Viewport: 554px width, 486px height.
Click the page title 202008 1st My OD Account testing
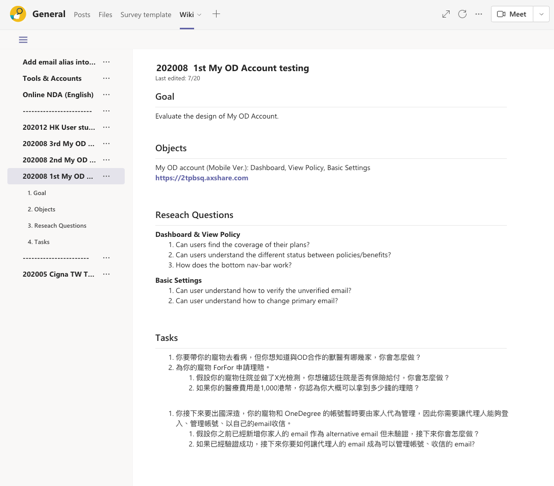tap(232, 68)
